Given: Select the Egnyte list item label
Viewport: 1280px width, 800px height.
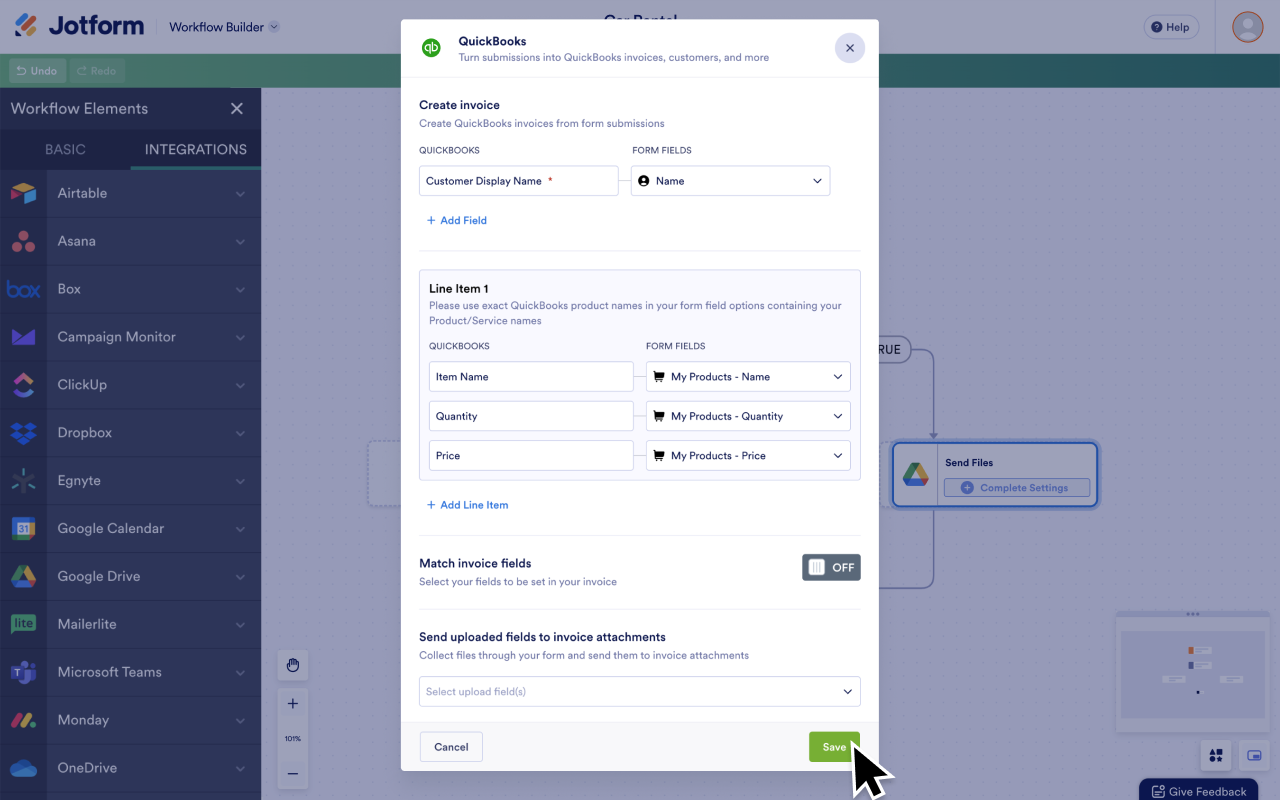Looking at the screenshot, I should point(79,481).
